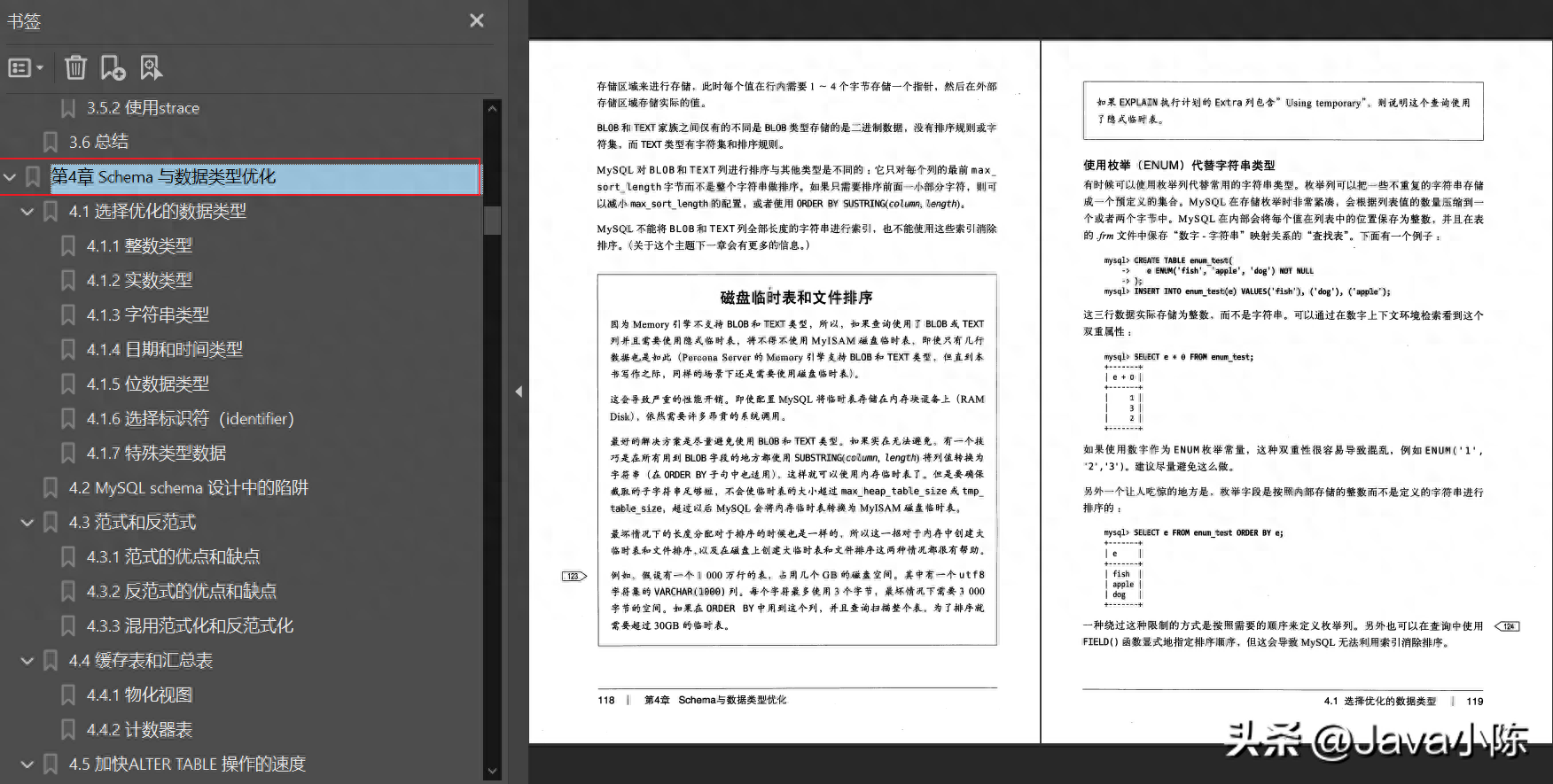Open bookmark 3.5.2 使用strace
The image size is (1553, 784).
tap(143, 108)
